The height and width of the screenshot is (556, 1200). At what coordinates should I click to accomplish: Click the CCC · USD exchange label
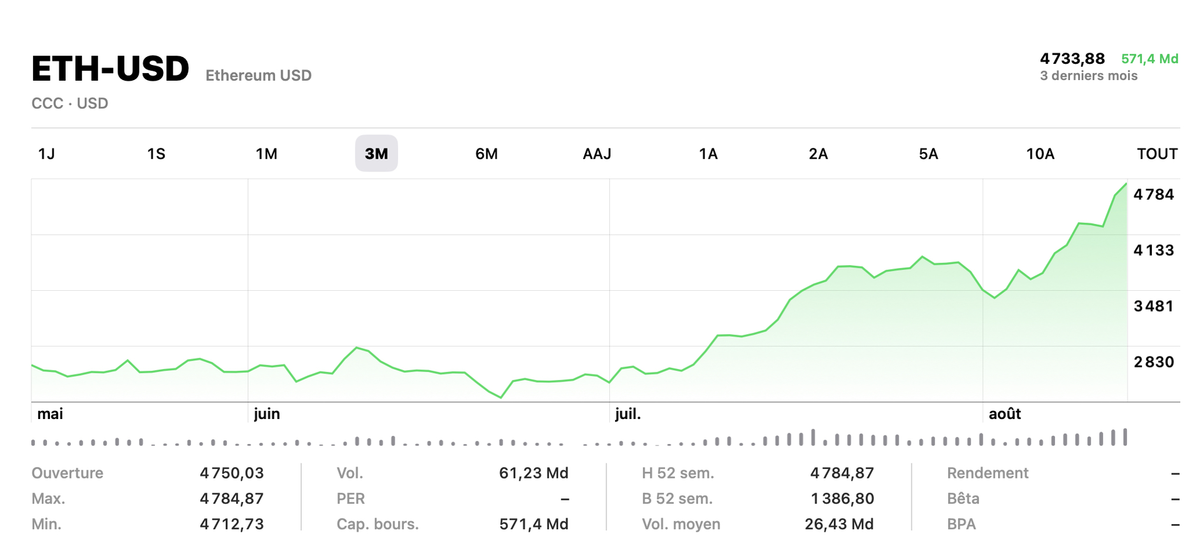pos(70,103)
